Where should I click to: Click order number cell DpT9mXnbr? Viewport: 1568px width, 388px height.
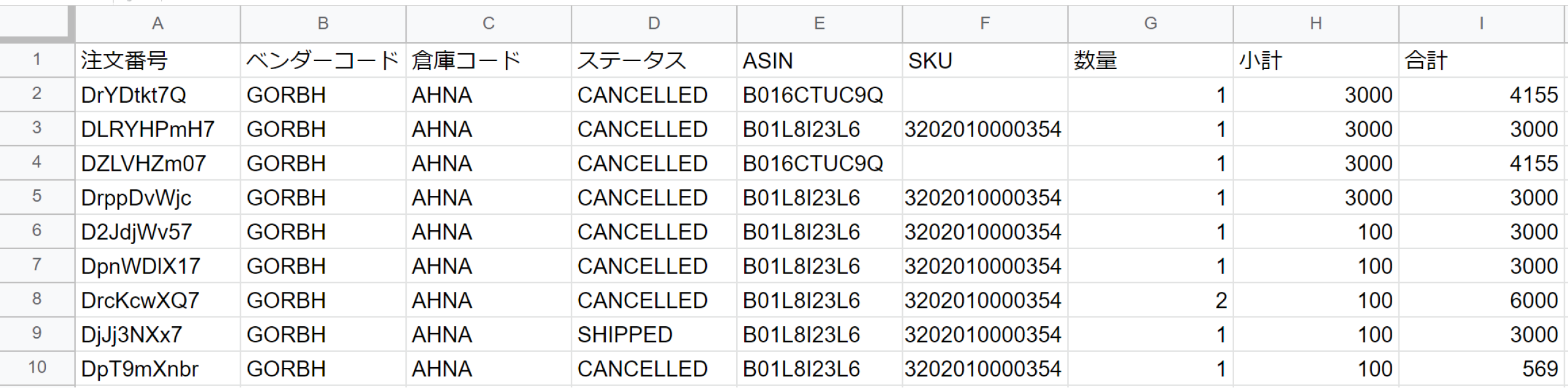pyautogui.click(x=157, y=368)
